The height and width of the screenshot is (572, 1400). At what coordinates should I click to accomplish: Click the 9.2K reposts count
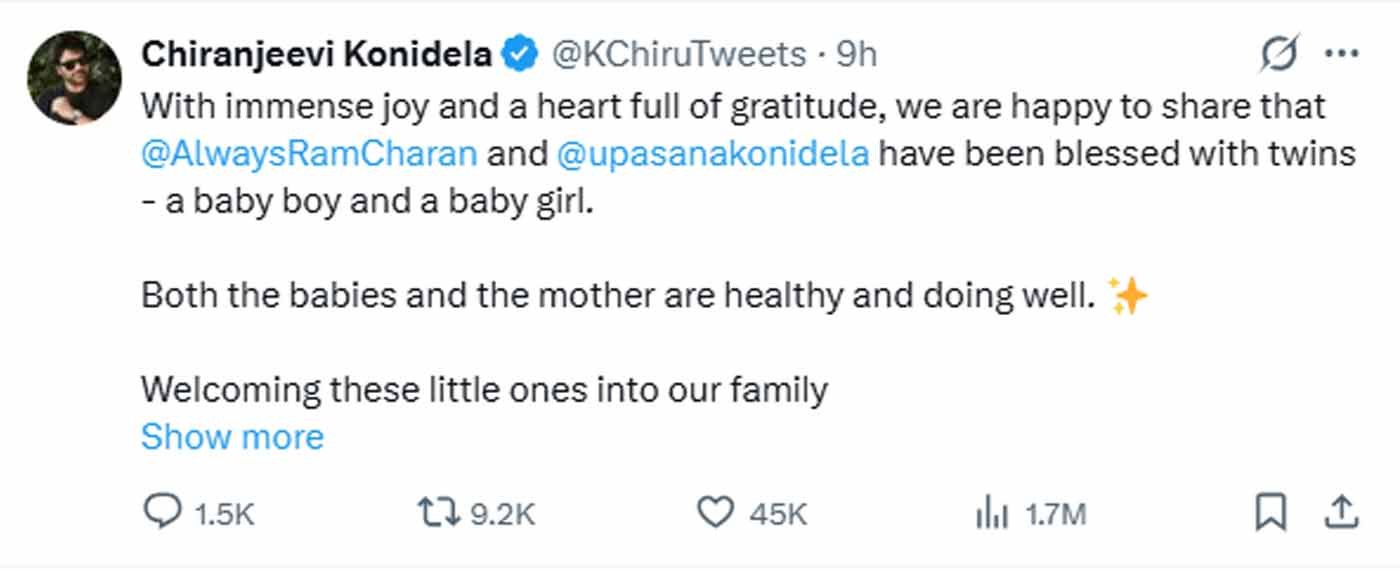[x=503, y=514]
